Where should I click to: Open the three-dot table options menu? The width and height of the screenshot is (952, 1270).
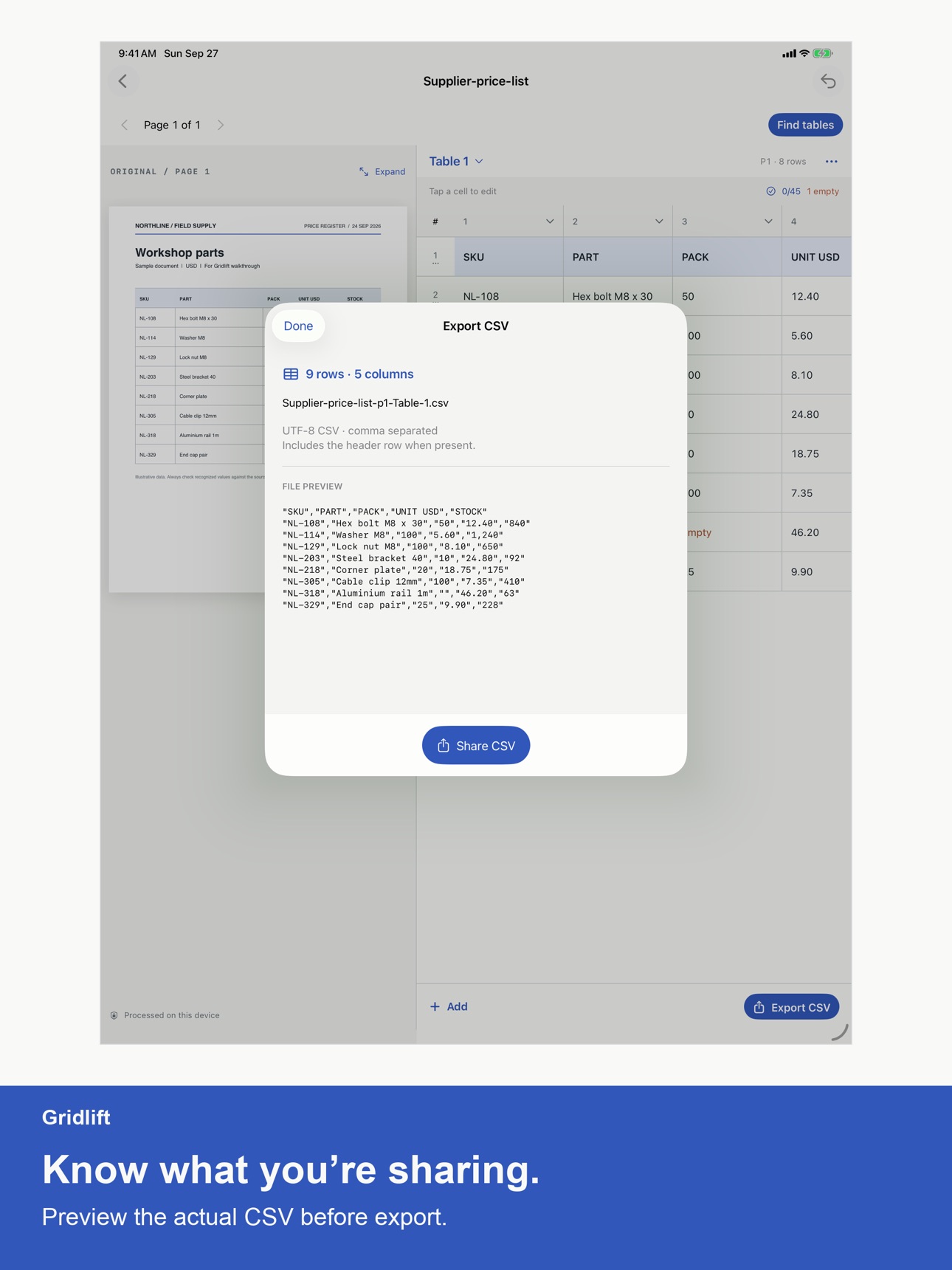pyautogui.click(x=831, y=162)
